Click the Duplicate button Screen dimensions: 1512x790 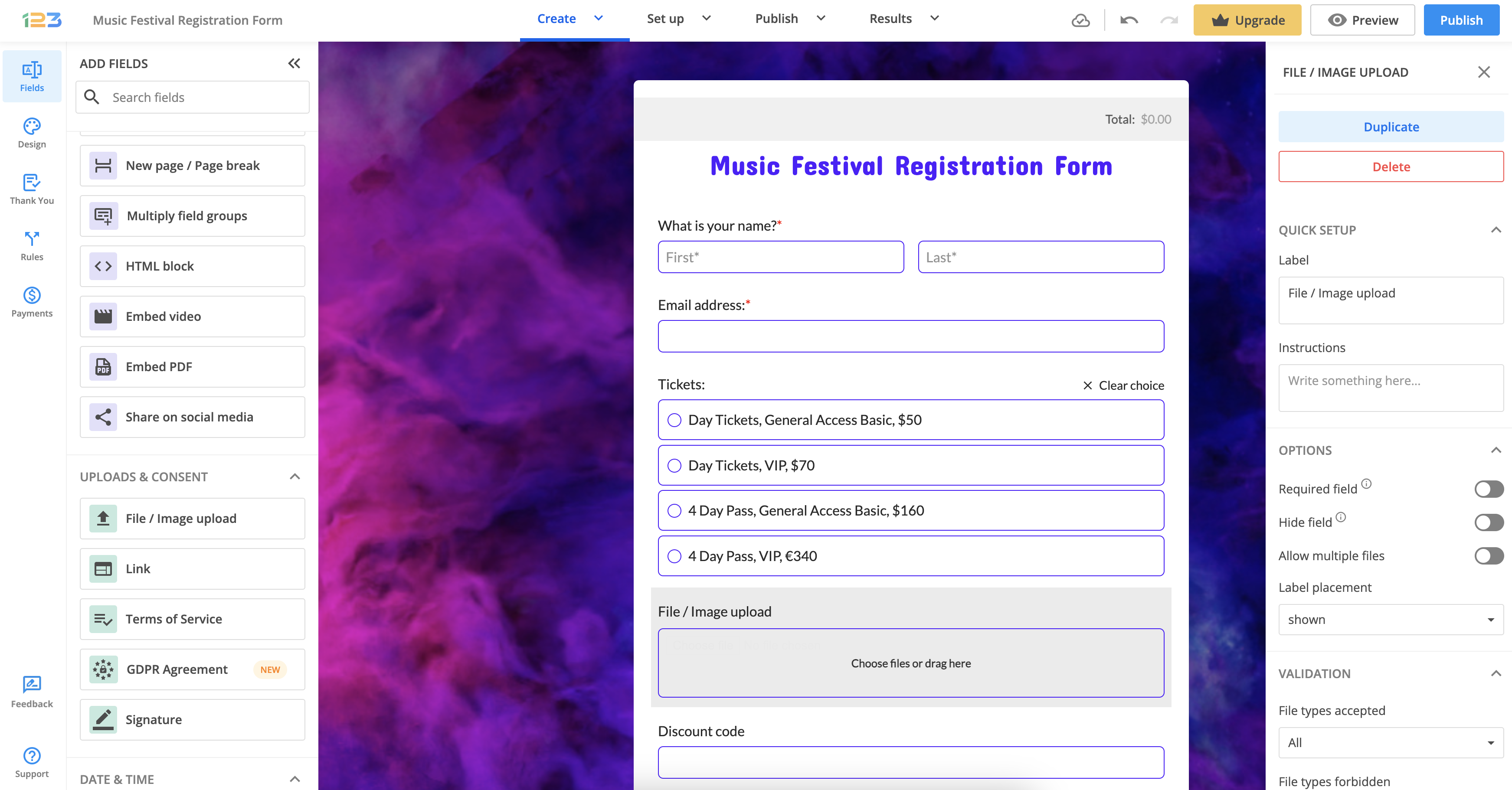click(x=1391, y=126)
